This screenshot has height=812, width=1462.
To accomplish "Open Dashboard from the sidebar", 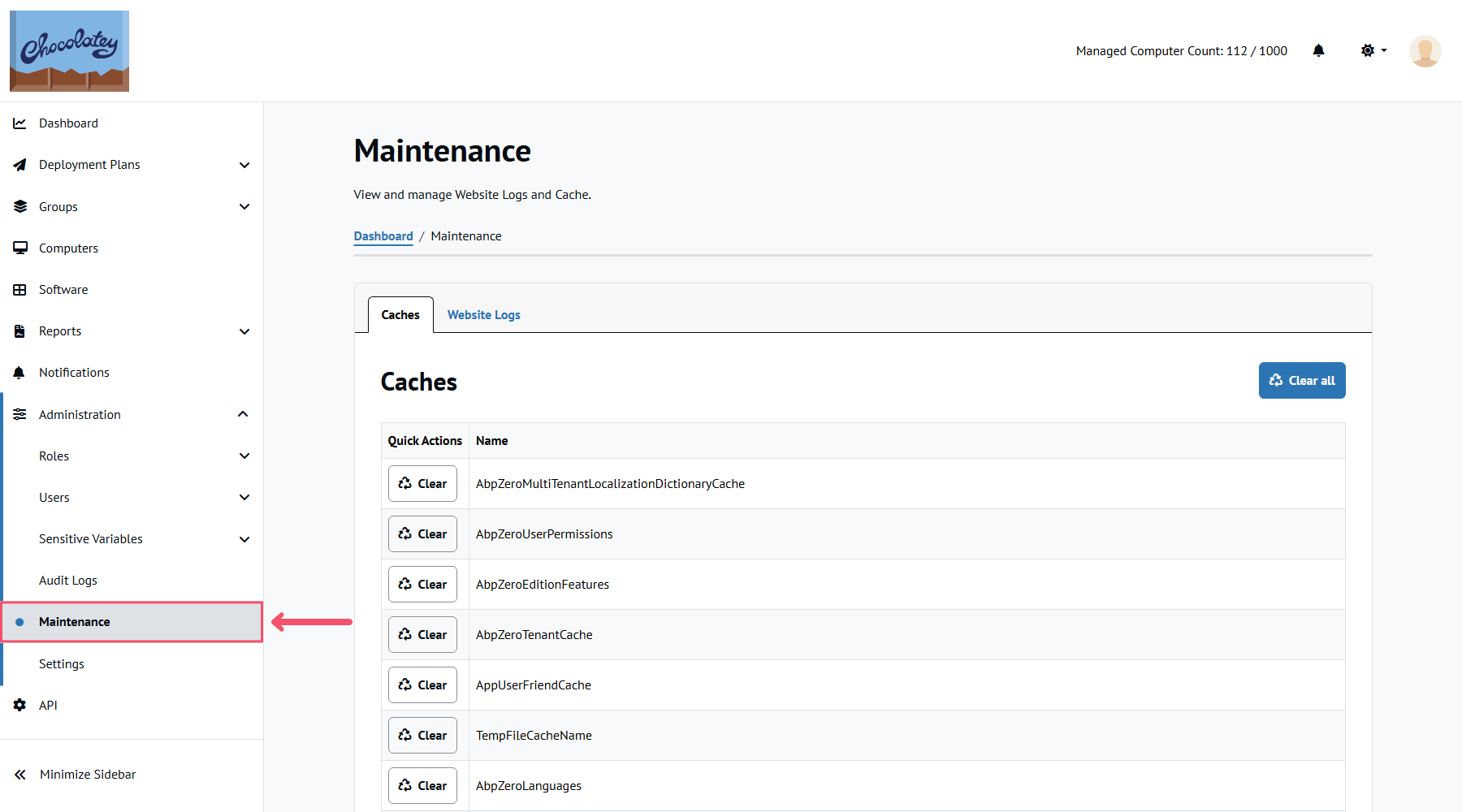I will (x=132, y=123).
